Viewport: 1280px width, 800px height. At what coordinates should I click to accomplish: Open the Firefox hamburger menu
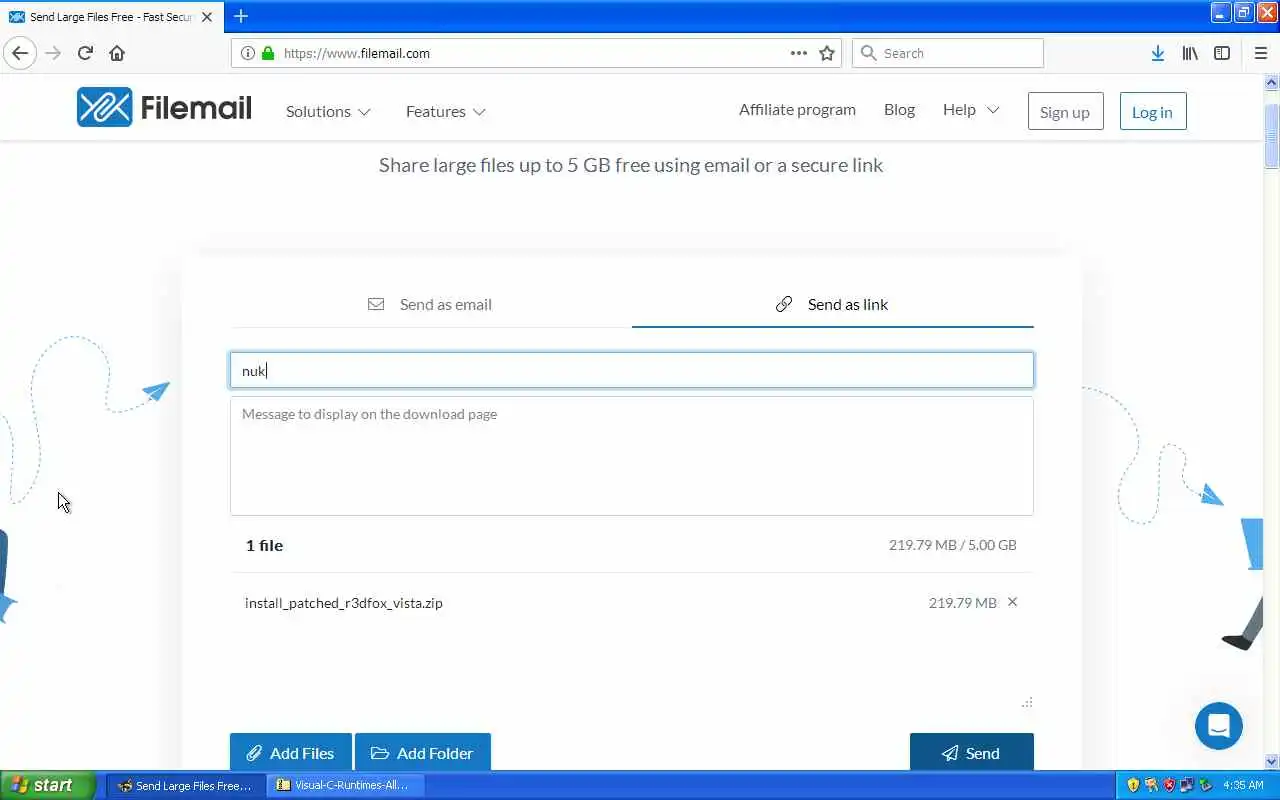[1260, 53]
